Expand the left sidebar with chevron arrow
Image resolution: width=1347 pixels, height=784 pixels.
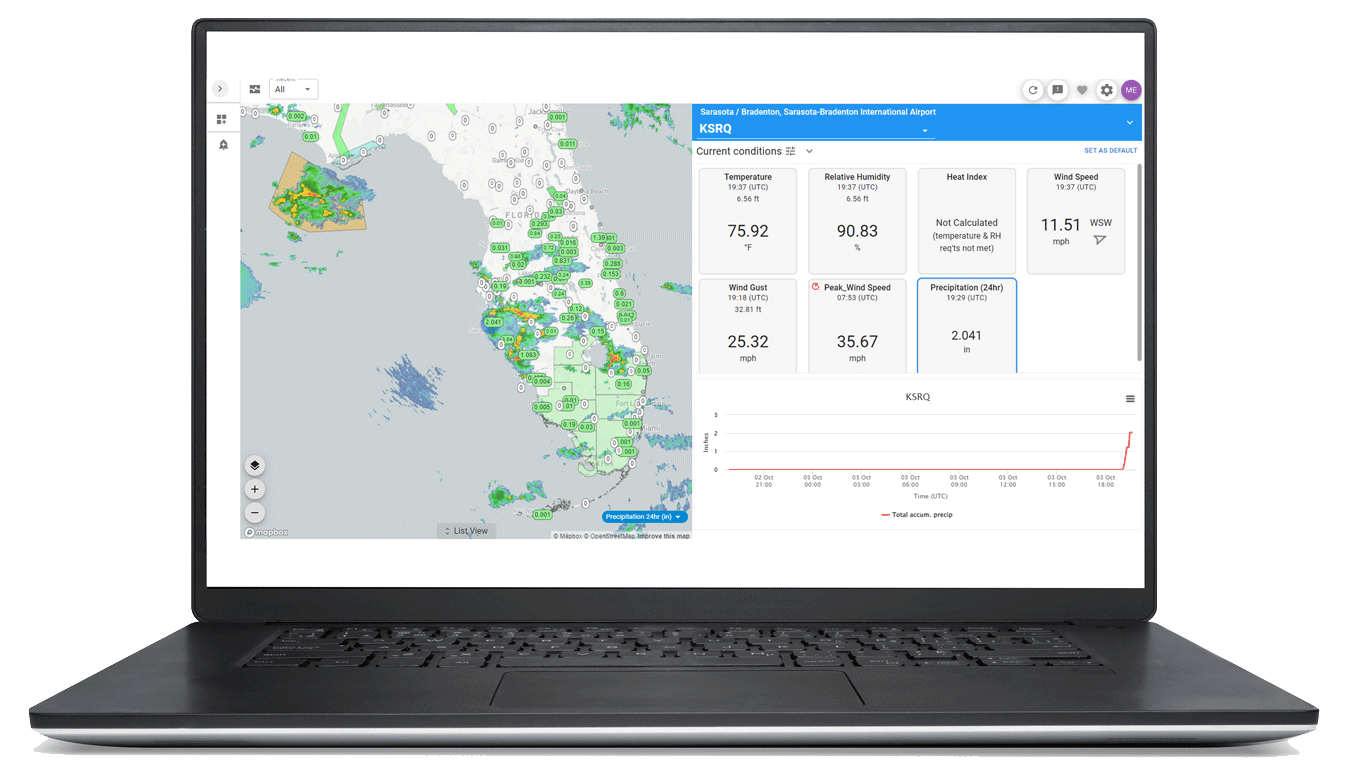221,89
